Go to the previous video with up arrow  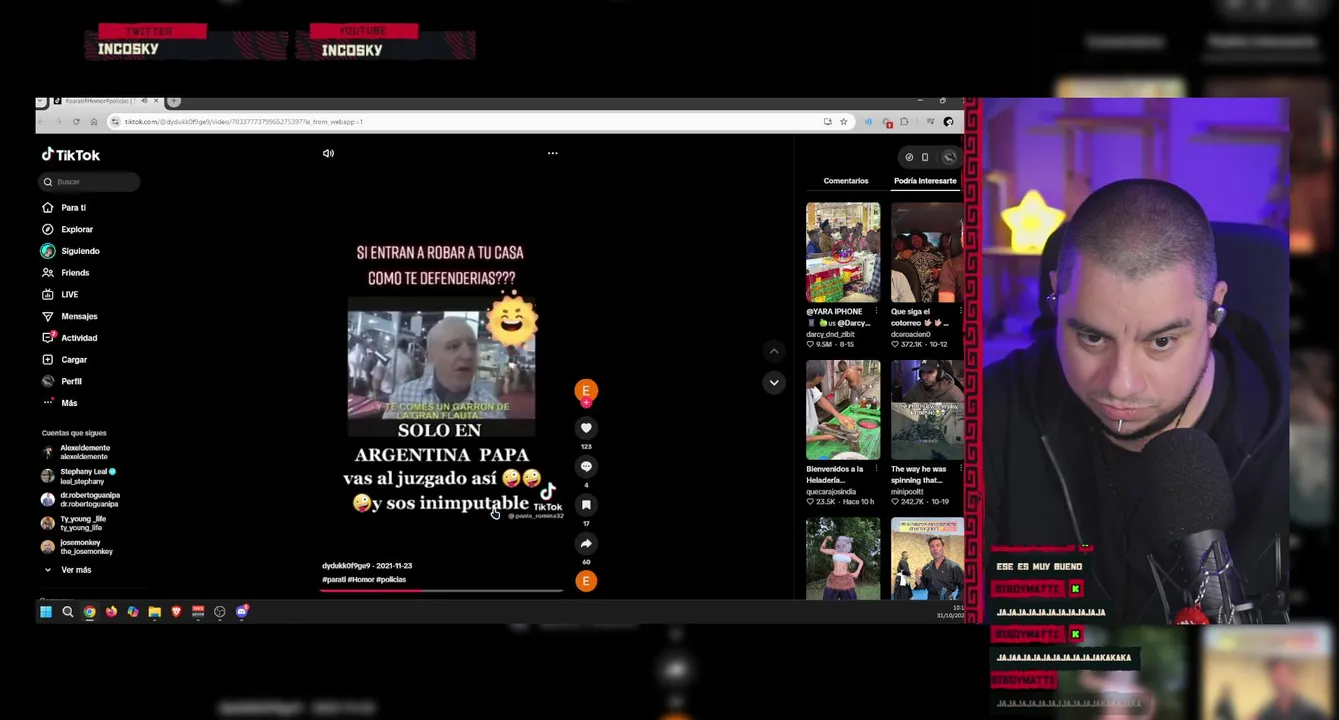pos(773,351)
